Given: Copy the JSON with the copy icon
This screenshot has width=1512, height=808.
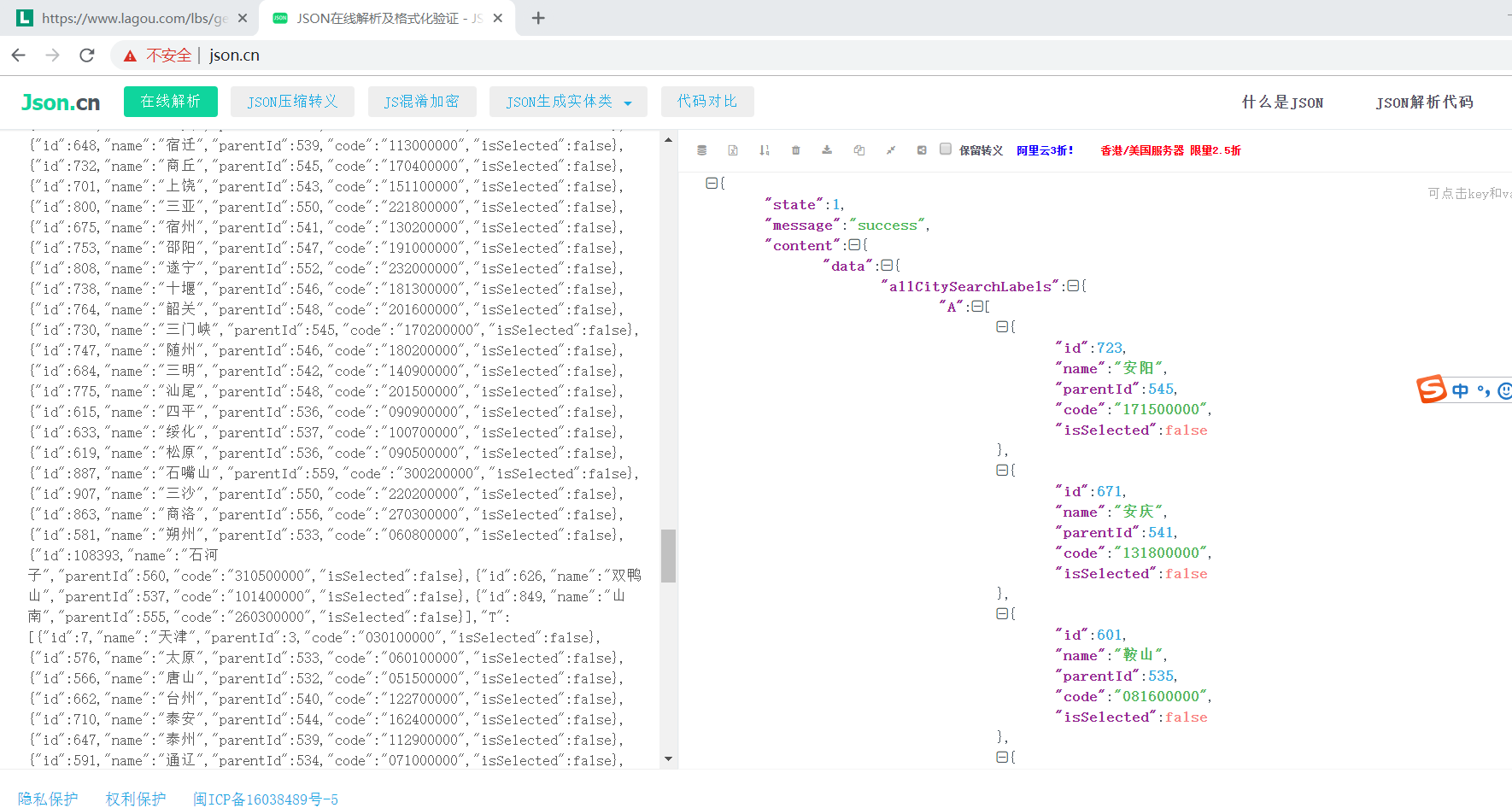Looking at the screenshot, I should (x=859, y=149).
